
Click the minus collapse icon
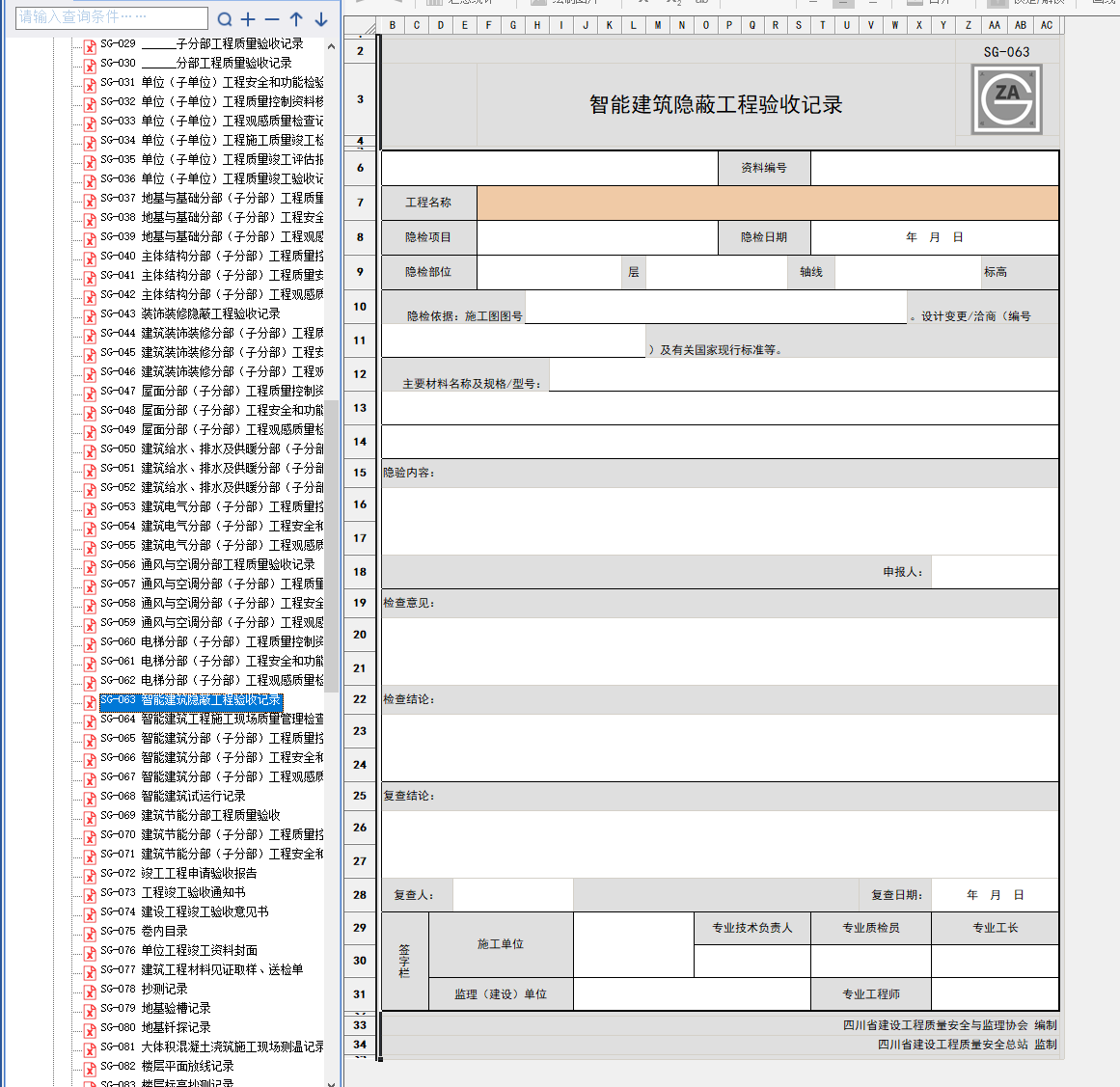pyautogui.click(x=272, y=19)
